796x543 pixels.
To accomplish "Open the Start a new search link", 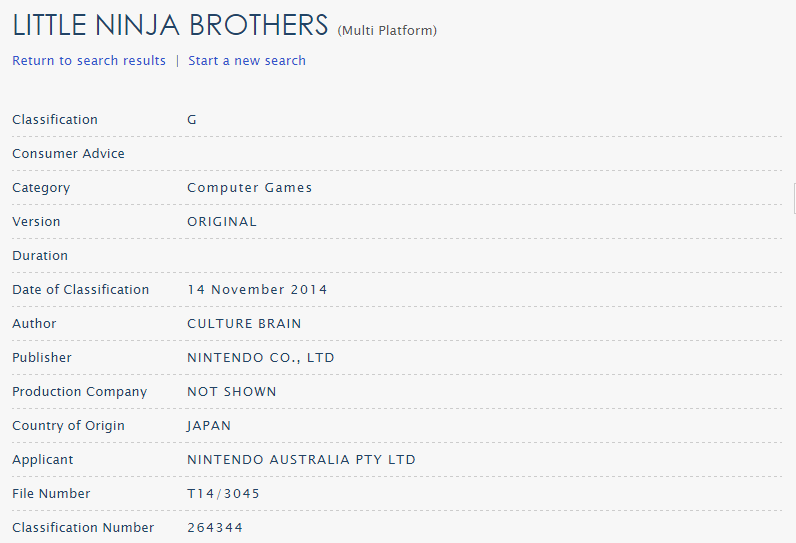I will (x=247, y=61).
